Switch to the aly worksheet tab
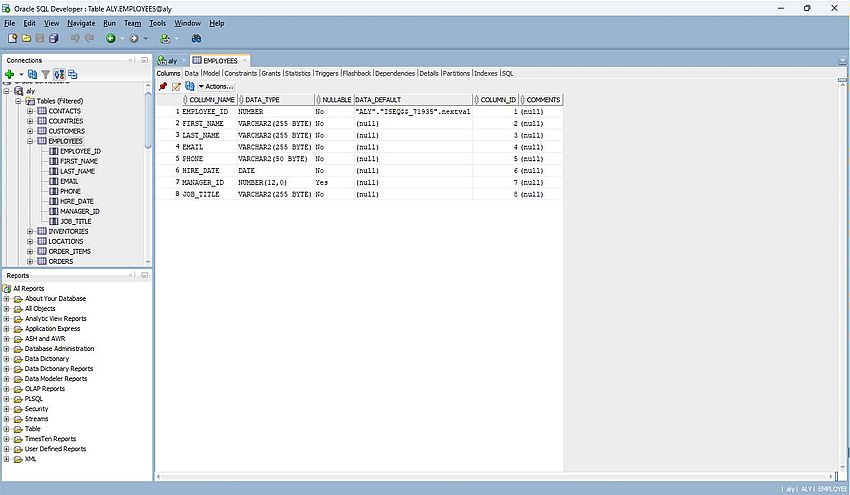 coord(171,61)
